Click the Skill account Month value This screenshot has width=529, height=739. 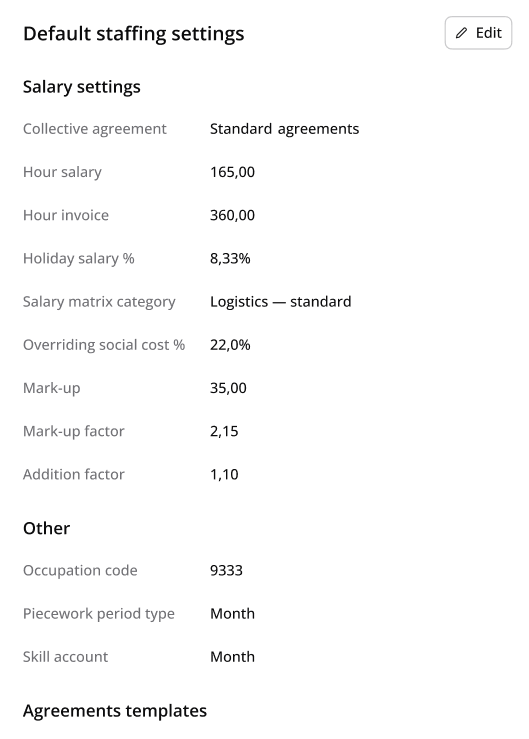[232, 657]
